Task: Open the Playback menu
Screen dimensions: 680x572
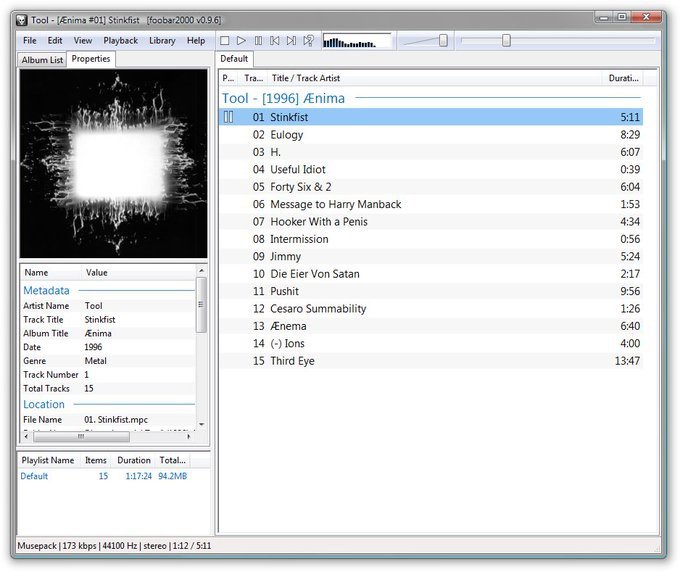Action: [x=121, y=41]
